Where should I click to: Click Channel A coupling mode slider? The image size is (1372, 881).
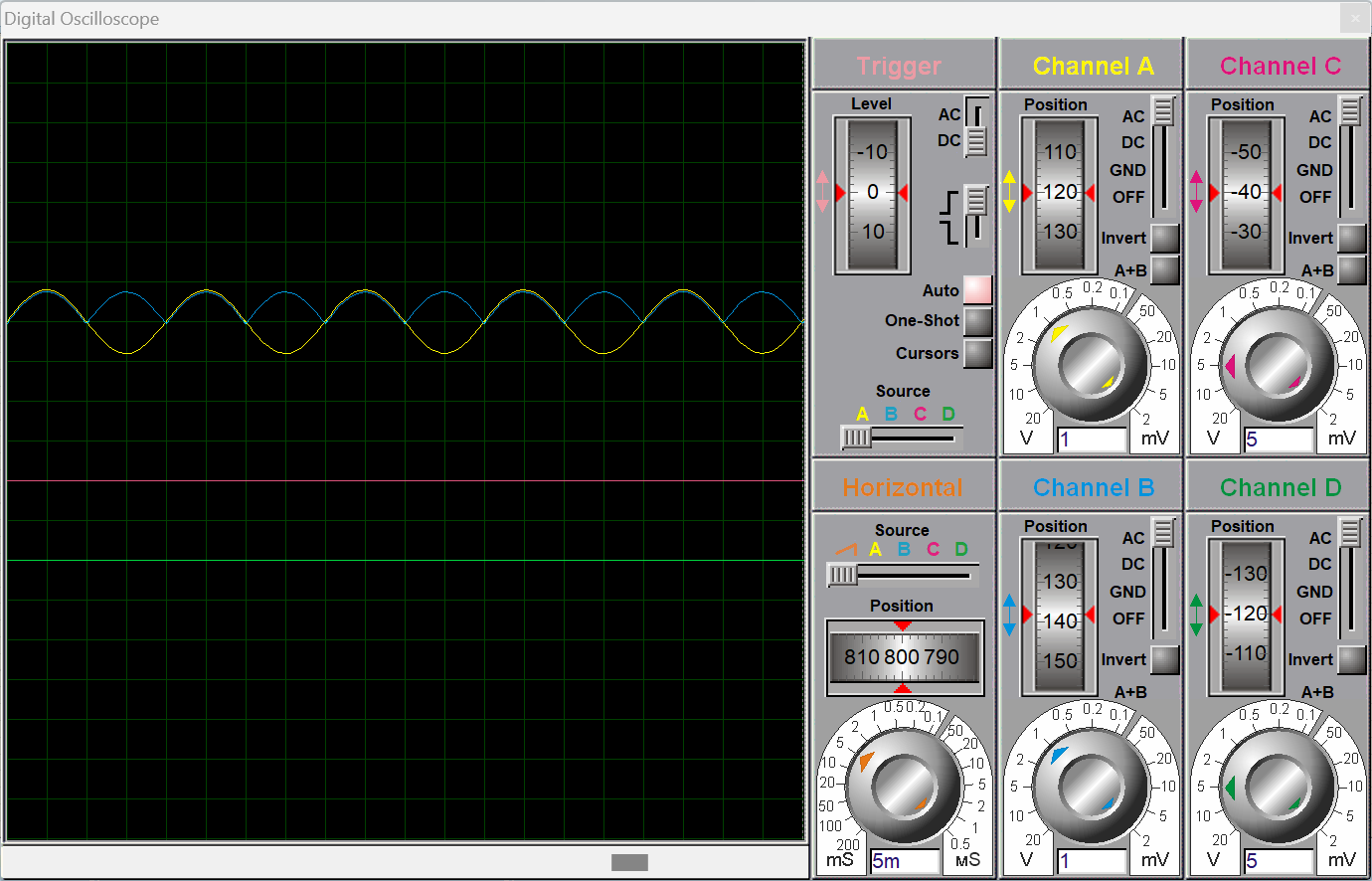(x=1163, y=156)
